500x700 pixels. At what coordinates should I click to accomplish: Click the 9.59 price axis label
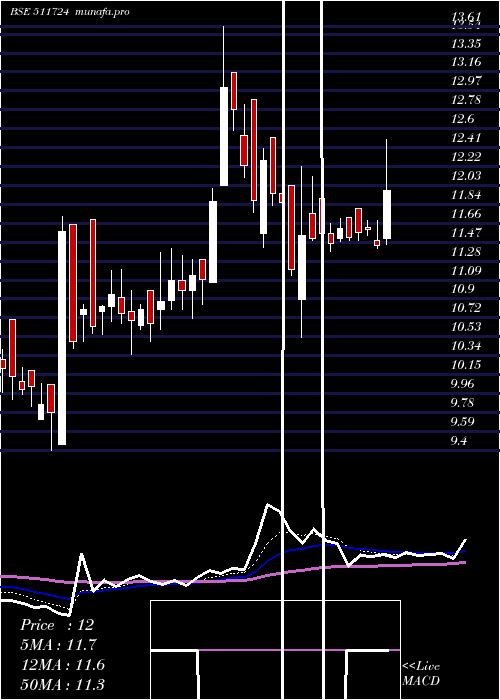(x=463, y=422)
